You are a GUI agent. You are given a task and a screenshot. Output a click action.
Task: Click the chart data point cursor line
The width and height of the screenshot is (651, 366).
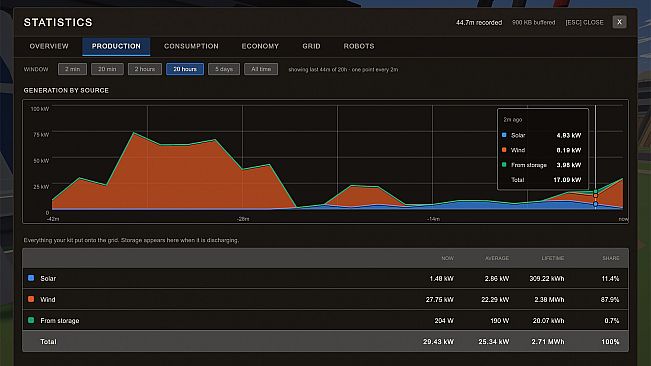point(595,158)
